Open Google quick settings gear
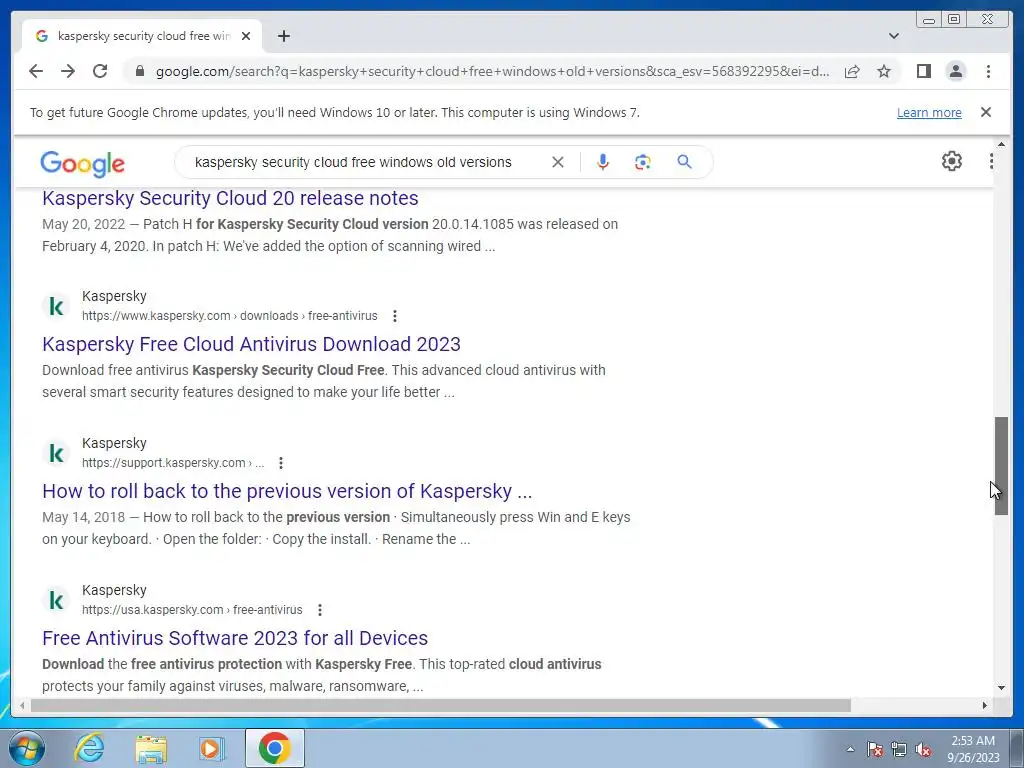1024x768 pixels. coord(952,161)
